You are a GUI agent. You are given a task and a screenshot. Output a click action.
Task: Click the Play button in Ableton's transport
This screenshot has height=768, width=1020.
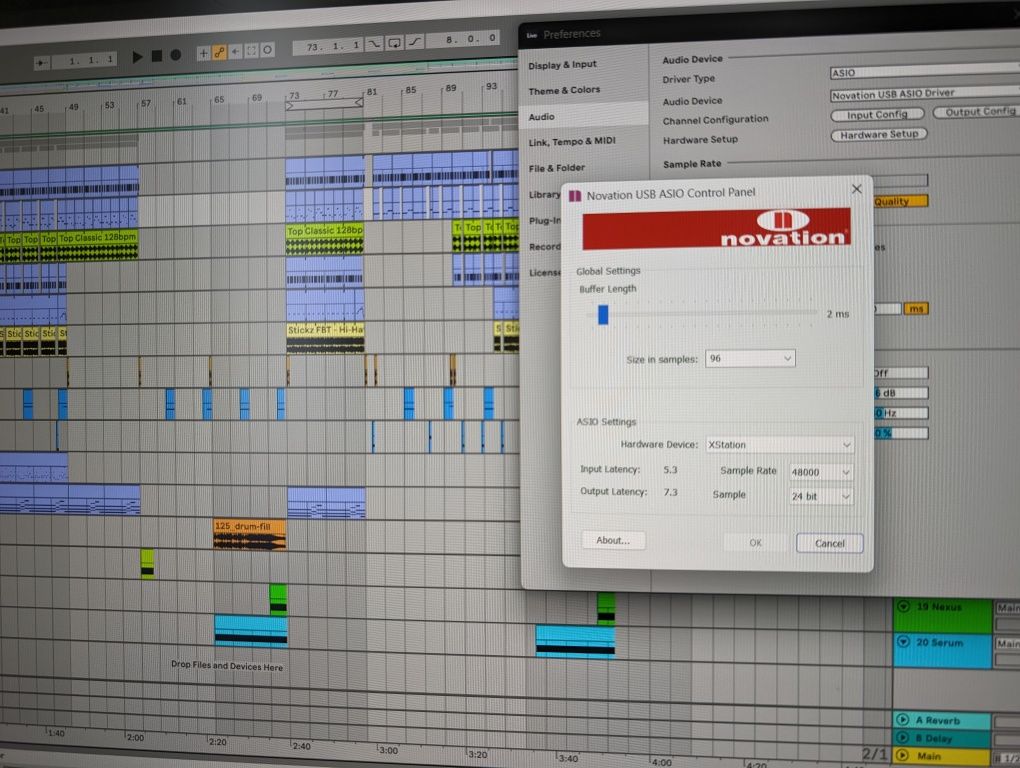pyautogui.click(x=137, y=57)
